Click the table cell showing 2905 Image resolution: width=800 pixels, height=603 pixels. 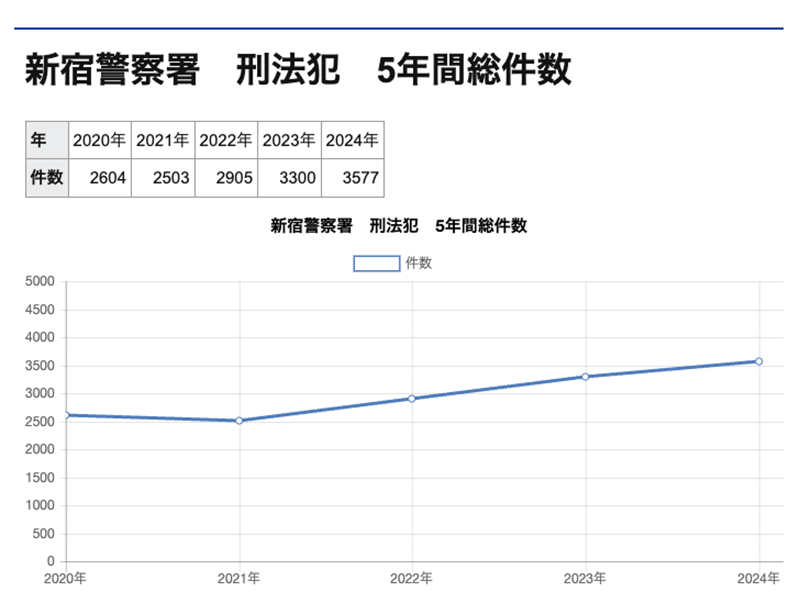click(x=227, y=178)
